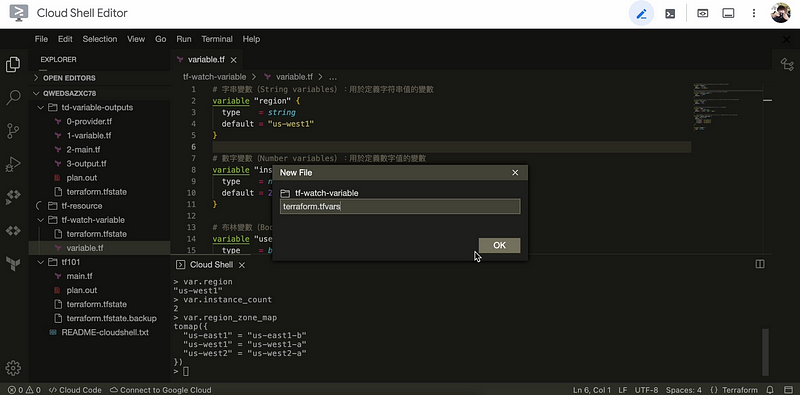The width and height of the screenshot is (800, 395).
Task: Click the session window layout icon
Action: (728, 14)
